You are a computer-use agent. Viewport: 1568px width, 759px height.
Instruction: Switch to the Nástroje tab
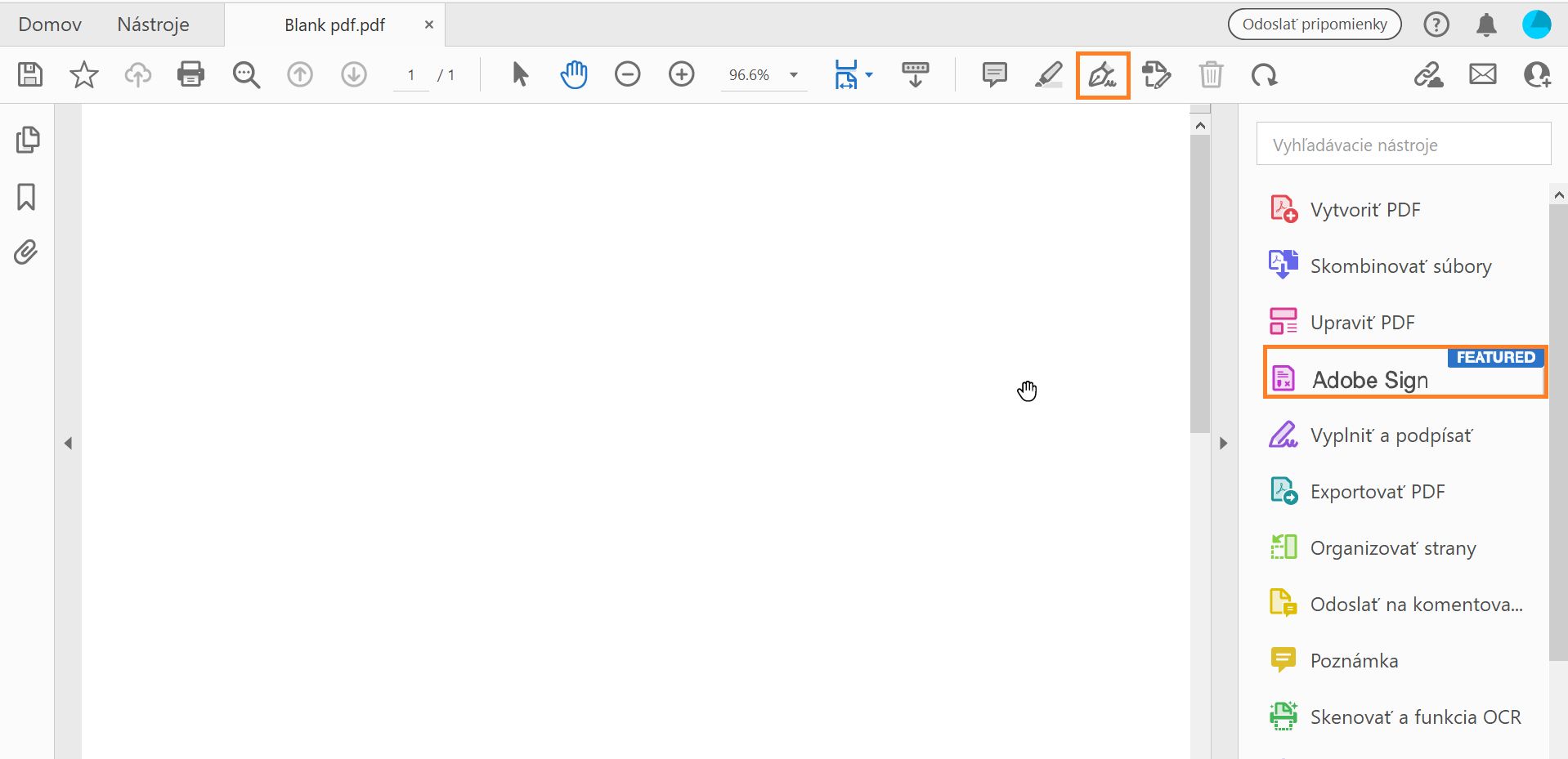(153, 25)
